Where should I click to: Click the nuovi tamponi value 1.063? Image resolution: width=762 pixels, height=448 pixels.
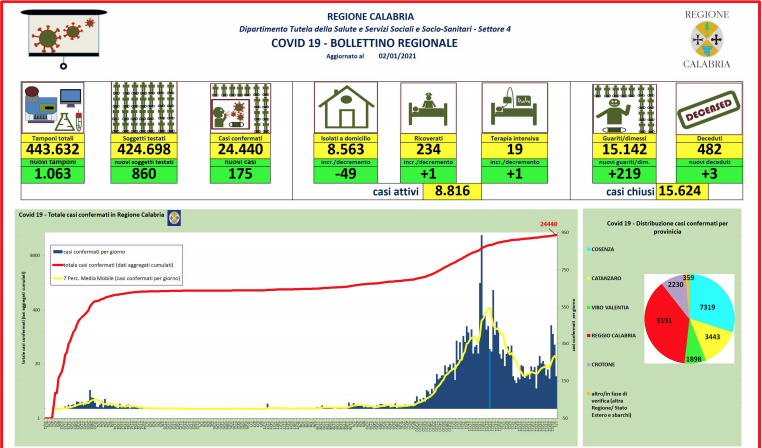(52, 172)
